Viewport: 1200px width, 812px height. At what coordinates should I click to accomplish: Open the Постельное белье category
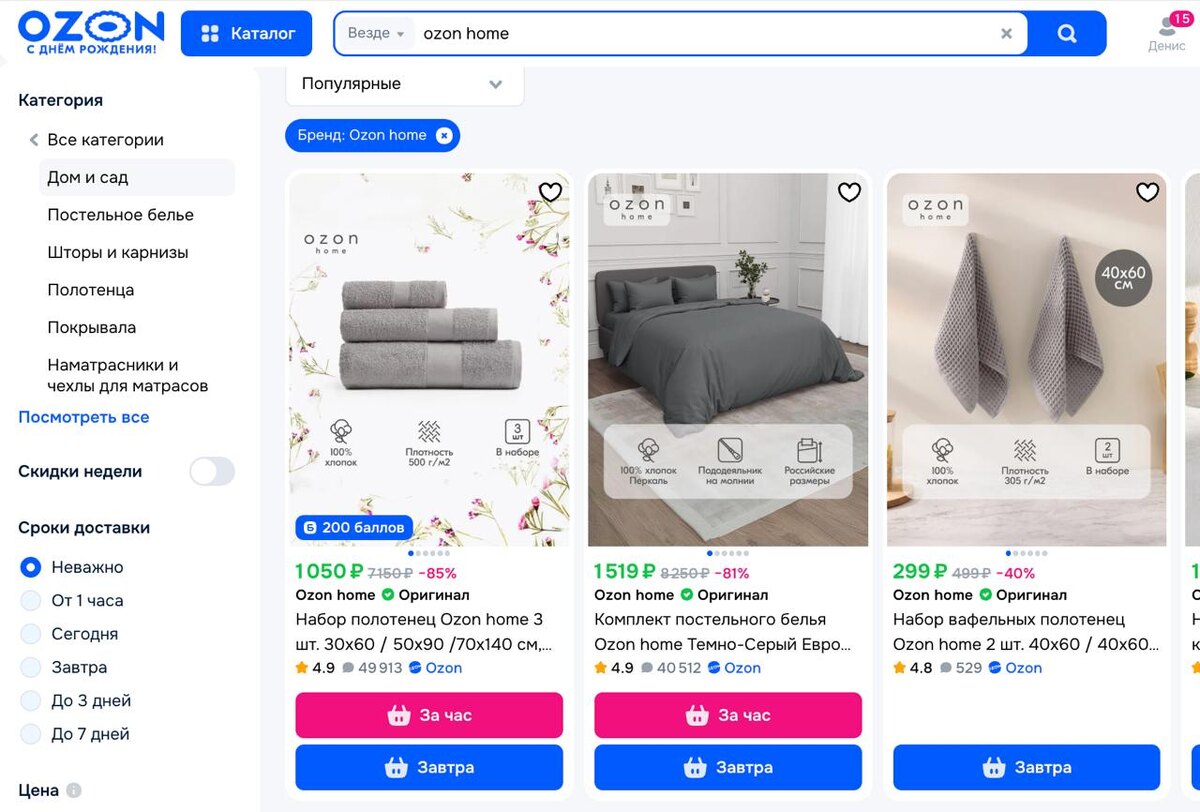click(120, 215)
